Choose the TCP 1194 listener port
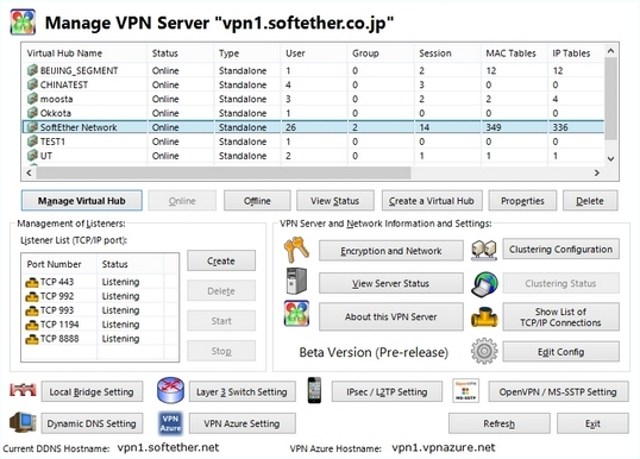Viewport: 640px width, 459px height. coord(60,325)
